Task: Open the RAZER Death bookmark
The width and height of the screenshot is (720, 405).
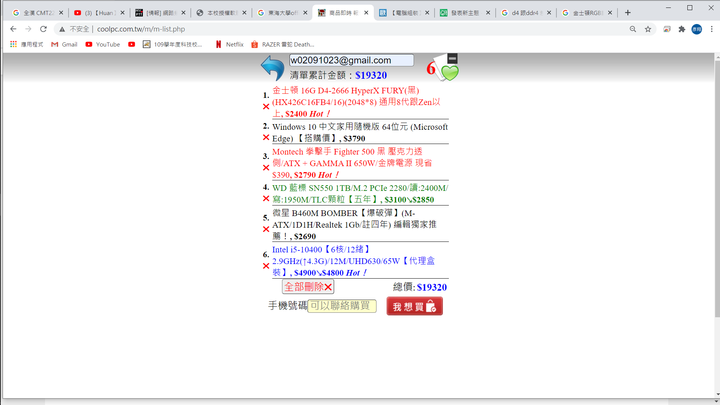Action: coord(283,45)
